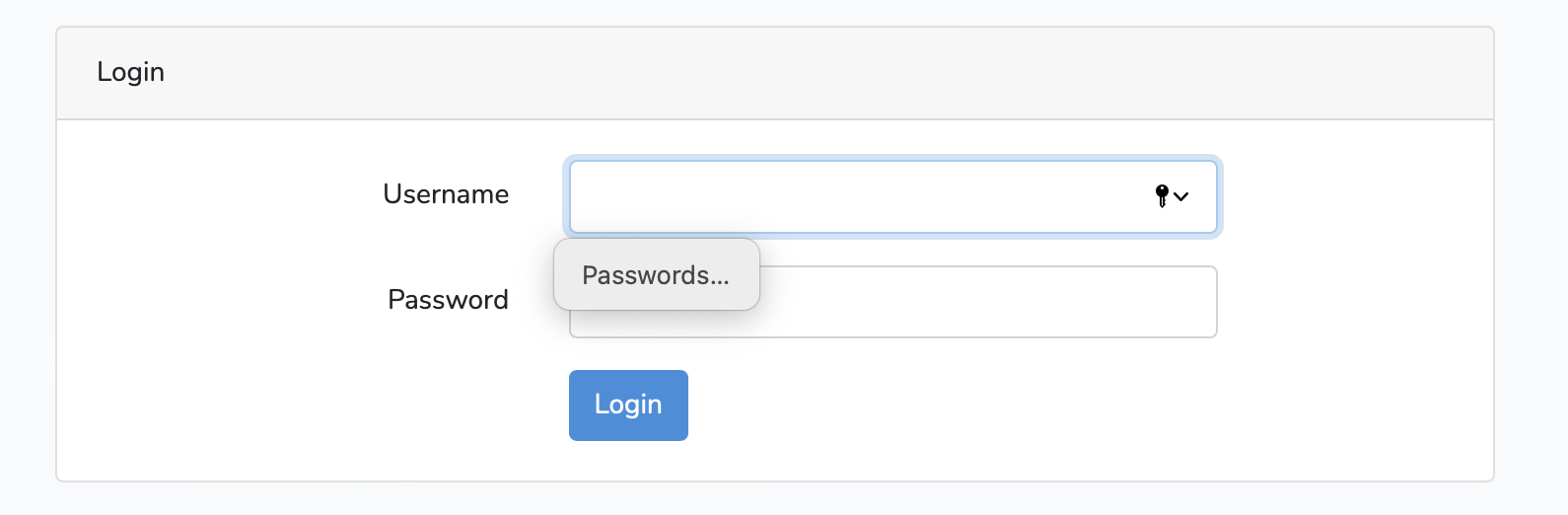This screenshot has width=1568, height=515.
Task: Click the Password label text
Action: click(x=448, y=300)
